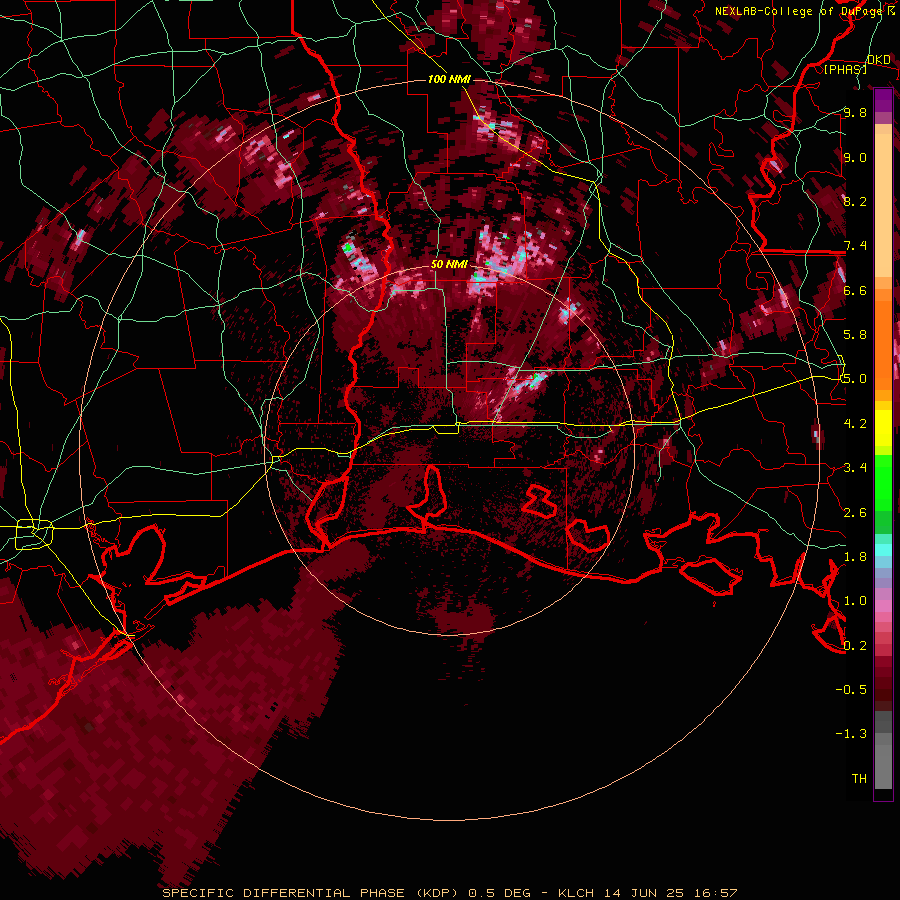Click the NEXLAB-College of DuPage label
The width and height of the screenshot is (900, 900).
(x=798, y=11)
